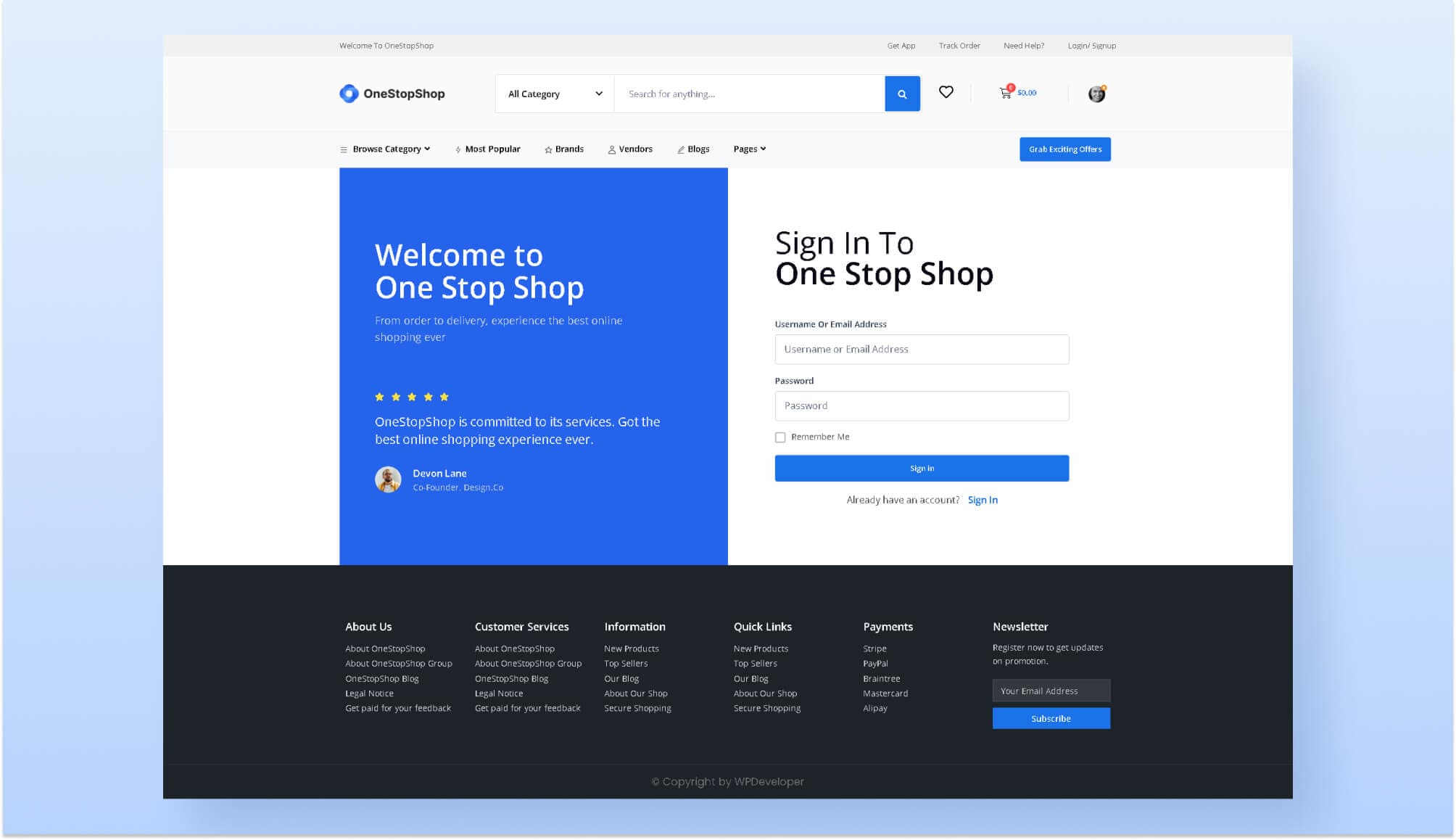Click the shopping cart icon
Image resolution: width=1456 pixels, height=840 pixels.
(x=1004, y=93)
